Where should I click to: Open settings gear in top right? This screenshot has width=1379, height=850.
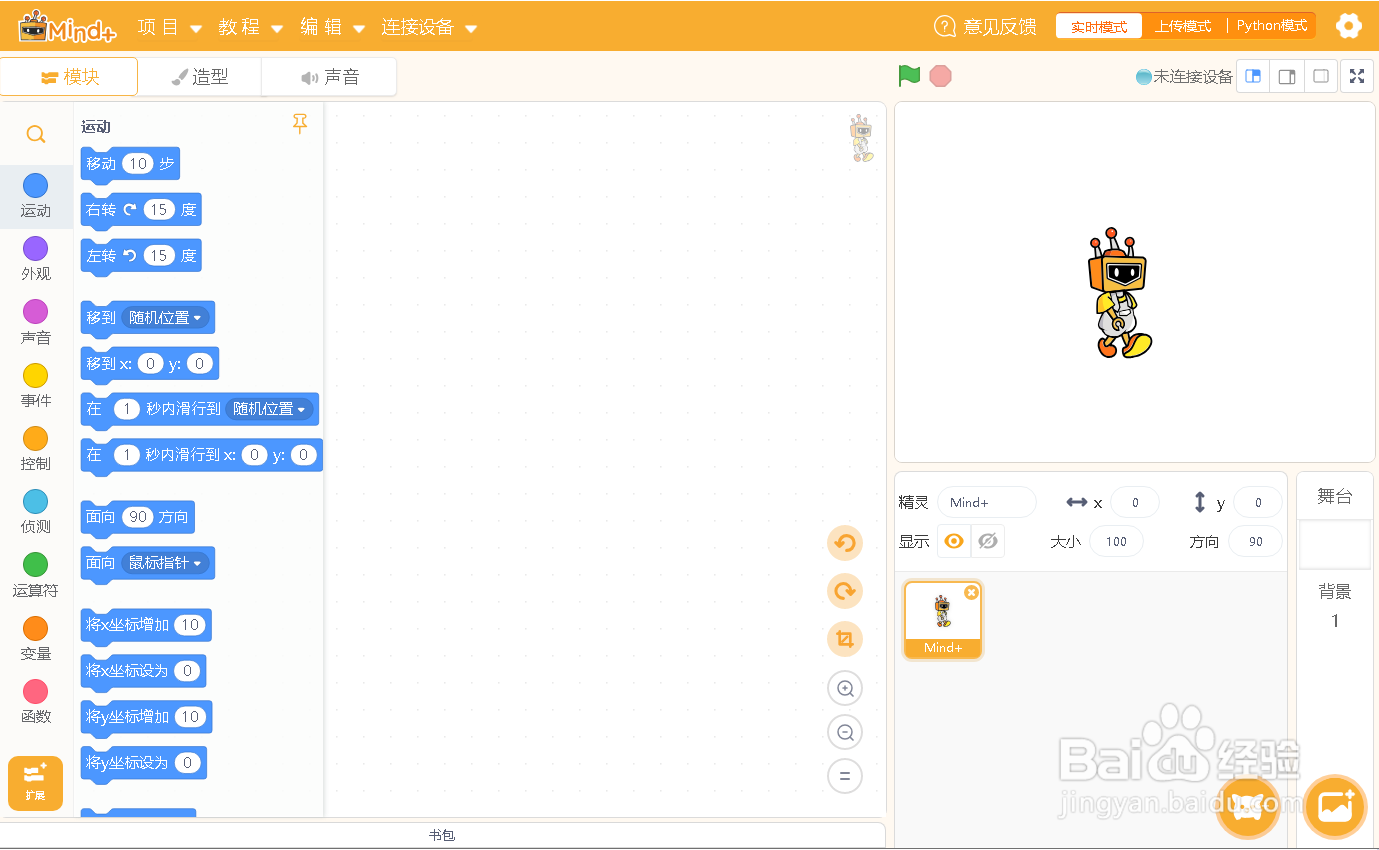[x=1349, y=26]
